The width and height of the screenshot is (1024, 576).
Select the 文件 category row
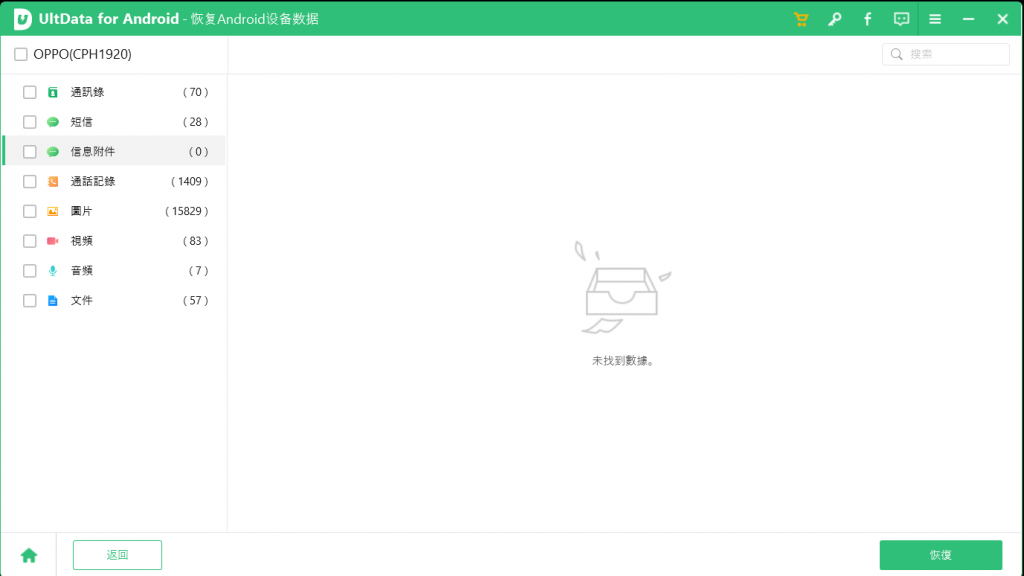click(x=114, y=300)
